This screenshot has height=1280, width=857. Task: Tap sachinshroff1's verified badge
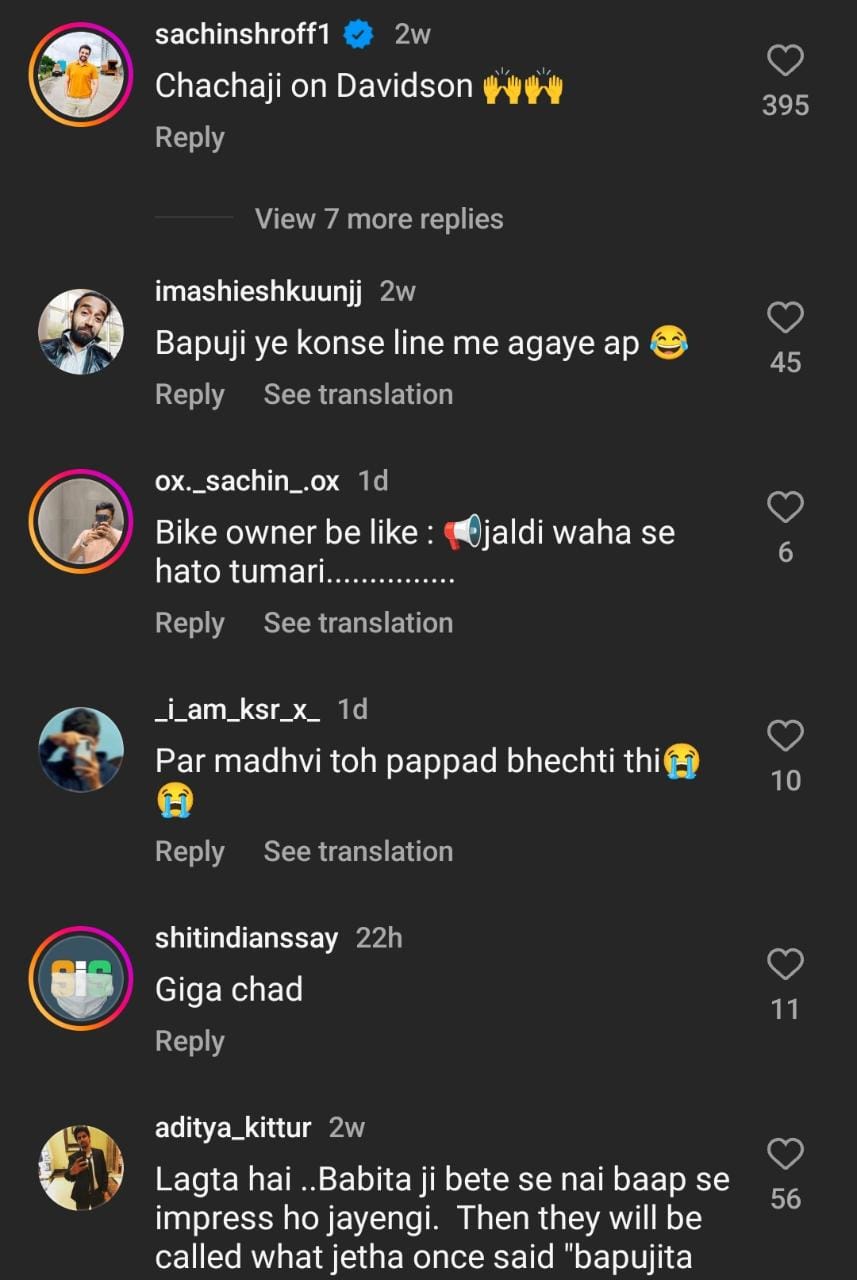click(359, 34)
